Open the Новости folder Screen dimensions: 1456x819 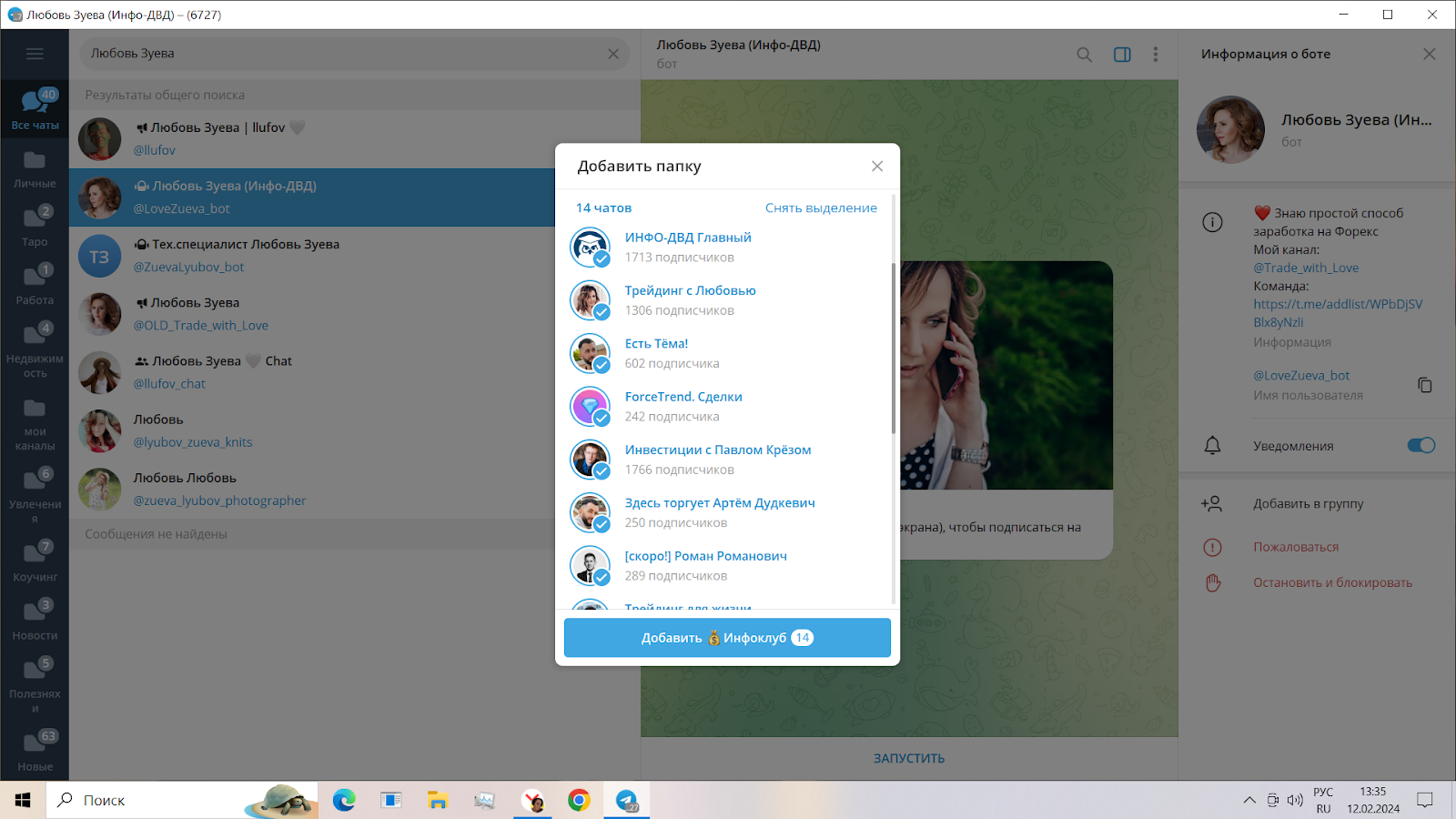(x=35, y=620)
